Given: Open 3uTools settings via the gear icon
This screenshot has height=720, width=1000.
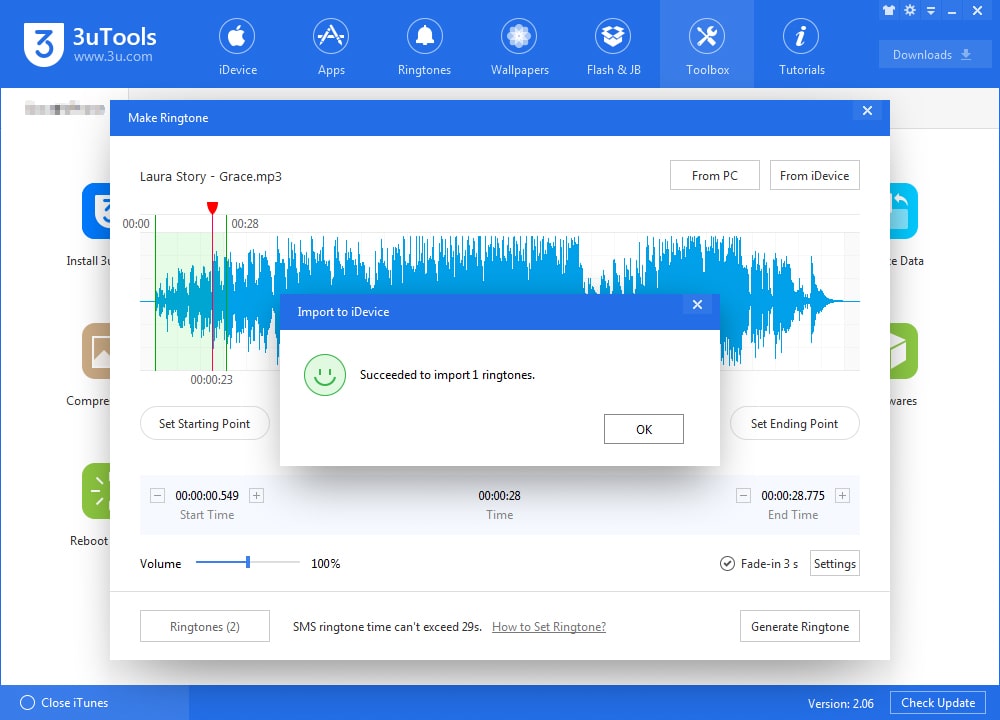Looking at the screenshot, I should pos(908,10).
